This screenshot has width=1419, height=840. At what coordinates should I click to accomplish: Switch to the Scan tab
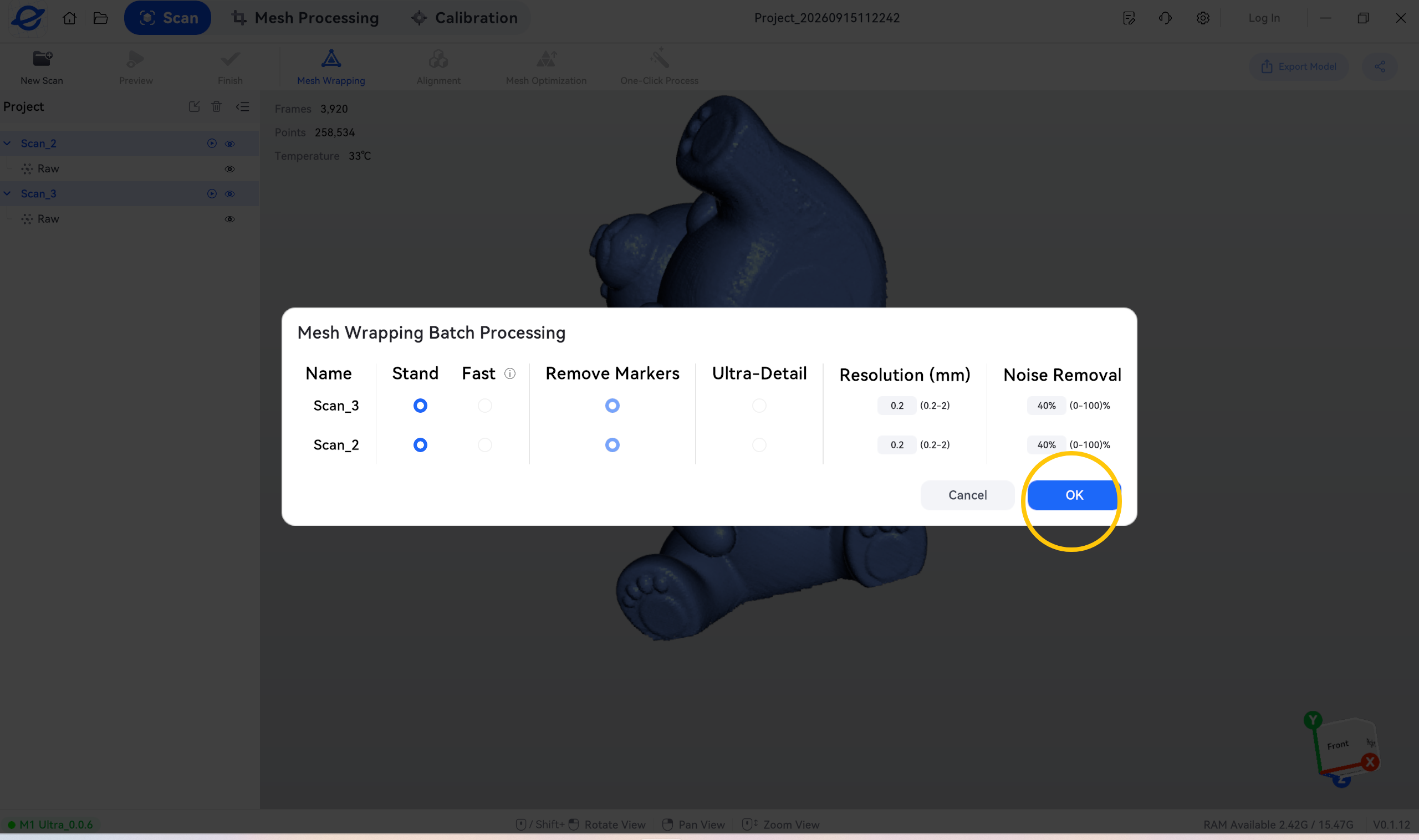pyautogui.click(x=167, y=18)
